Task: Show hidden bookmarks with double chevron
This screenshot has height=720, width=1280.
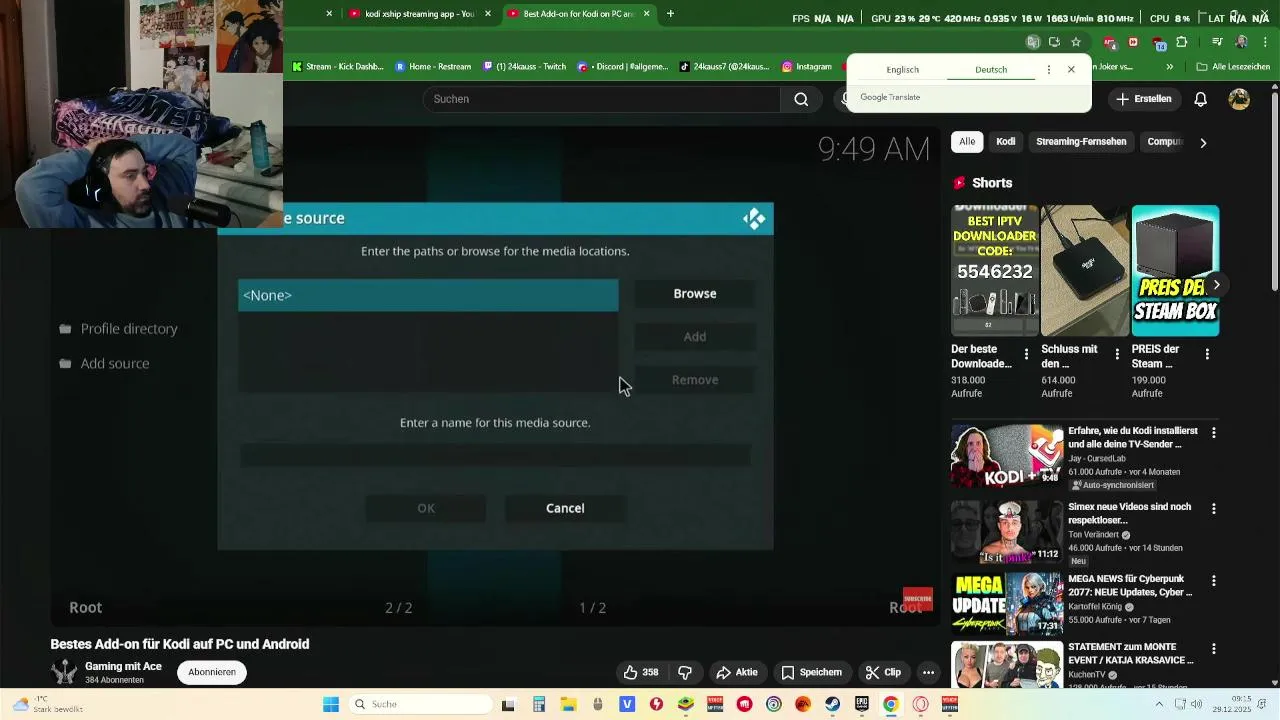Action: 1170,67
